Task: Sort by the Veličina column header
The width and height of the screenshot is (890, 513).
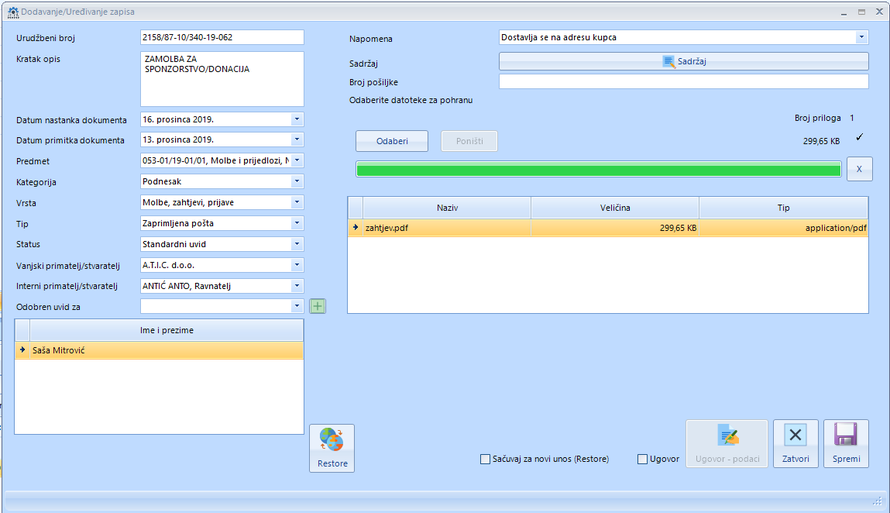Action: click(x=614, y=208)
